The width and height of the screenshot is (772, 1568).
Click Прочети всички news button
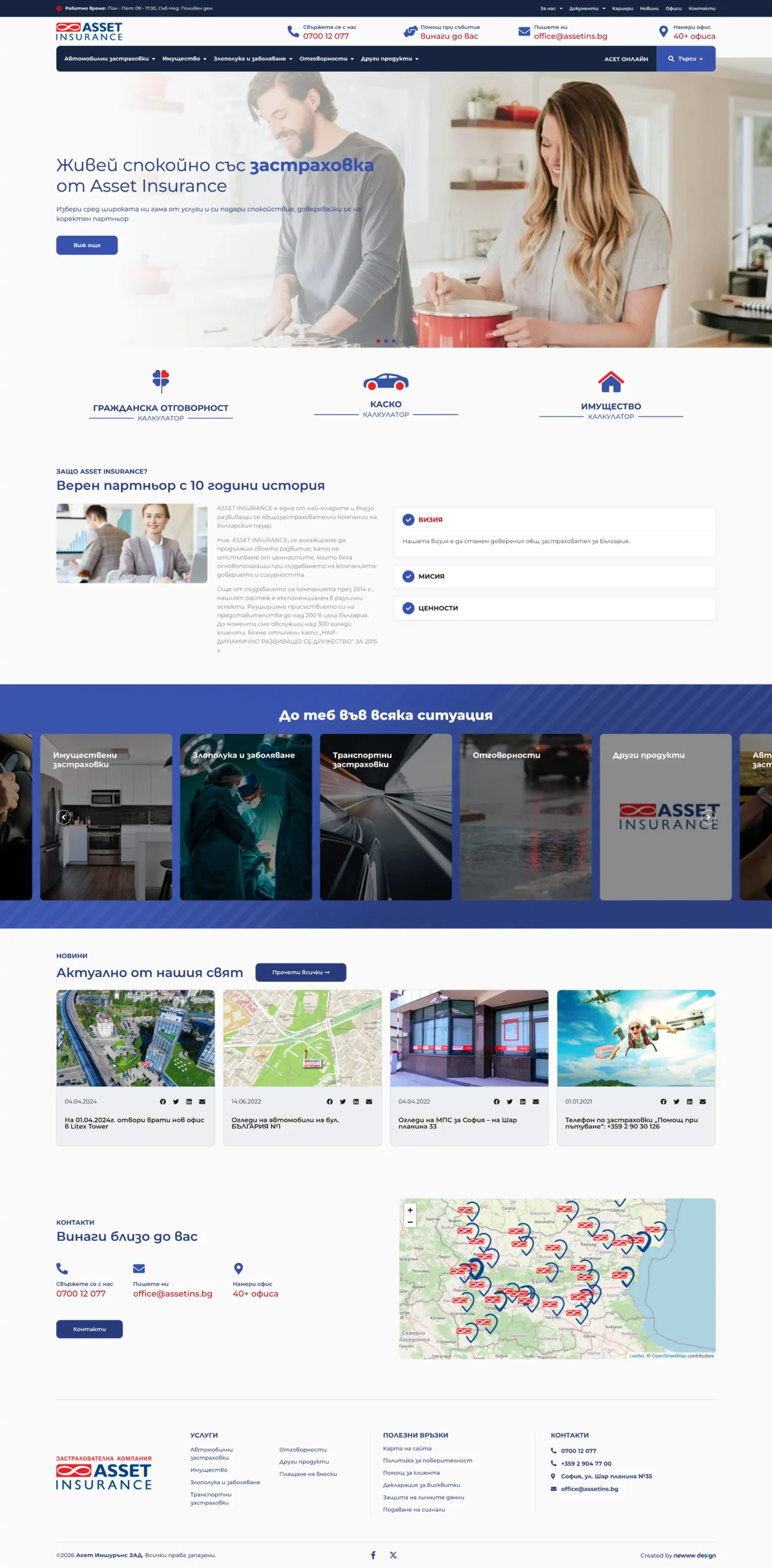point(301,972)
